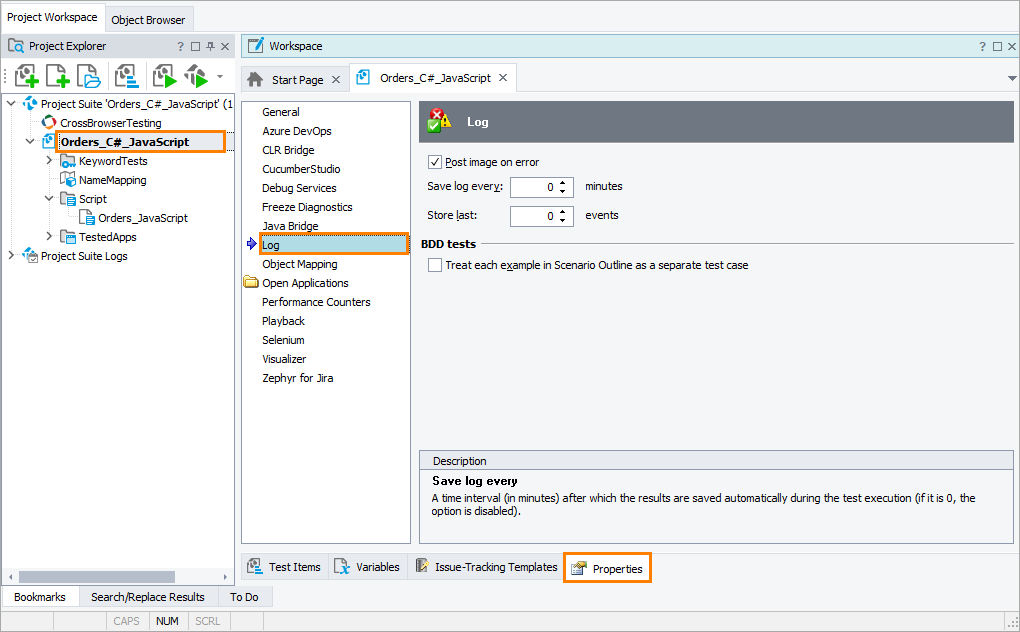
Task: Close the Start Page tab
Action: click(336, 79)
